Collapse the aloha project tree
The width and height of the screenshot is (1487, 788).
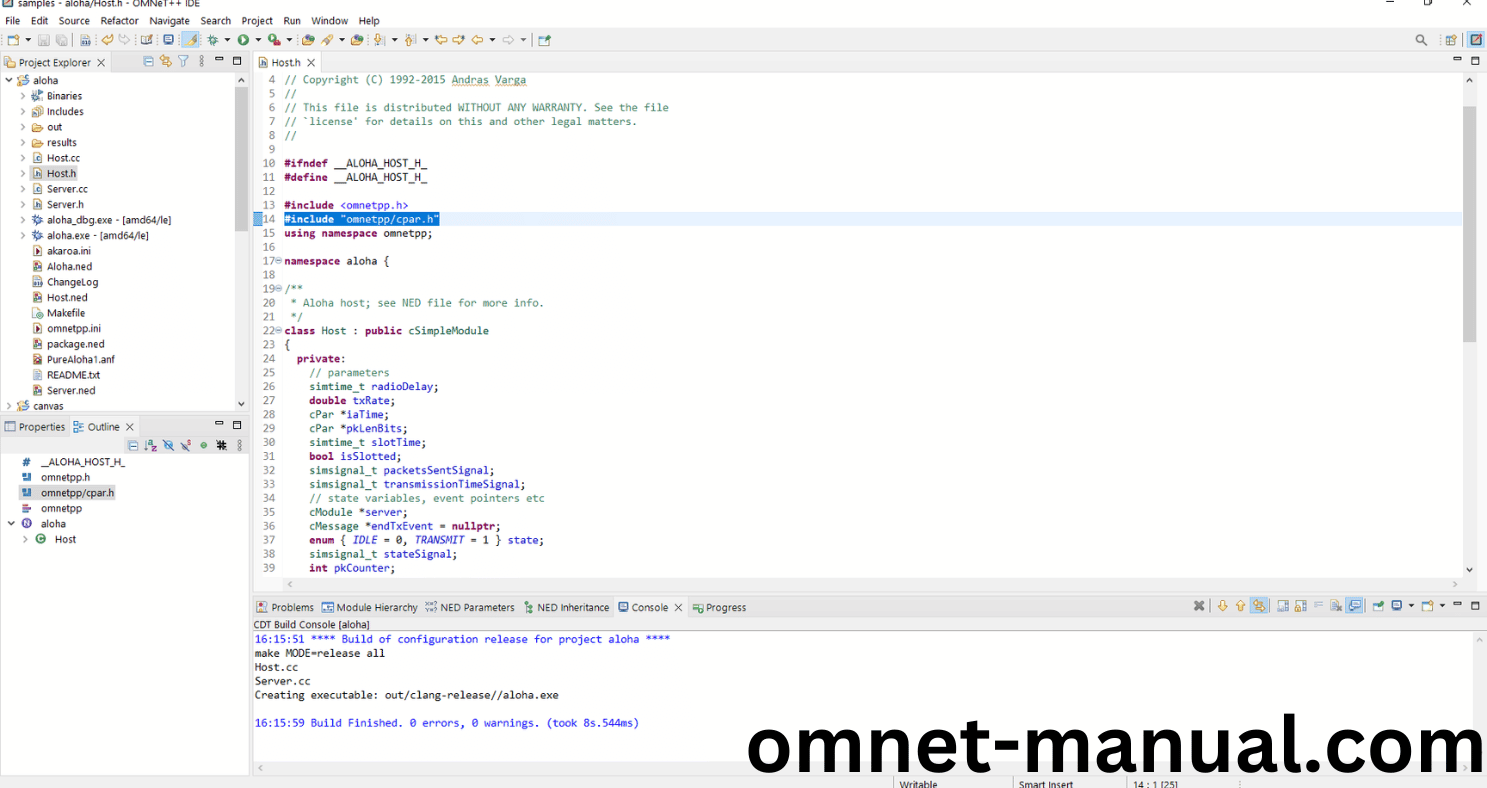(x=8, y=80)
